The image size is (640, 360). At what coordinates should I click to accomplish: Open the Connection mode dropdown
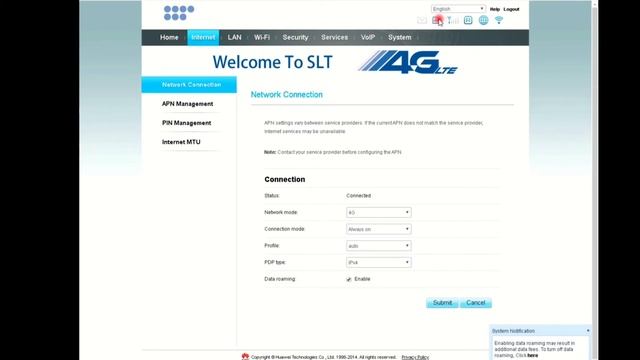tap(378, 229)
